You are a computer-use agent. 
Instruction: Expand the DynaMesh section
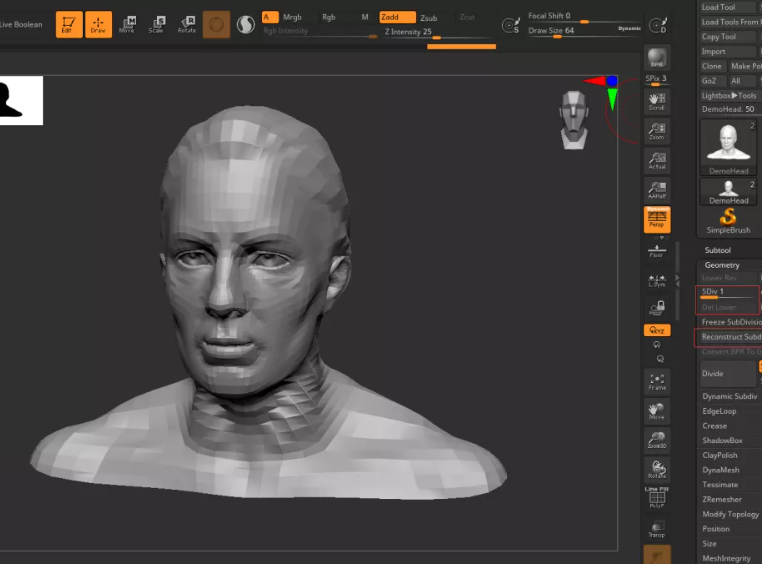[721, 470]
